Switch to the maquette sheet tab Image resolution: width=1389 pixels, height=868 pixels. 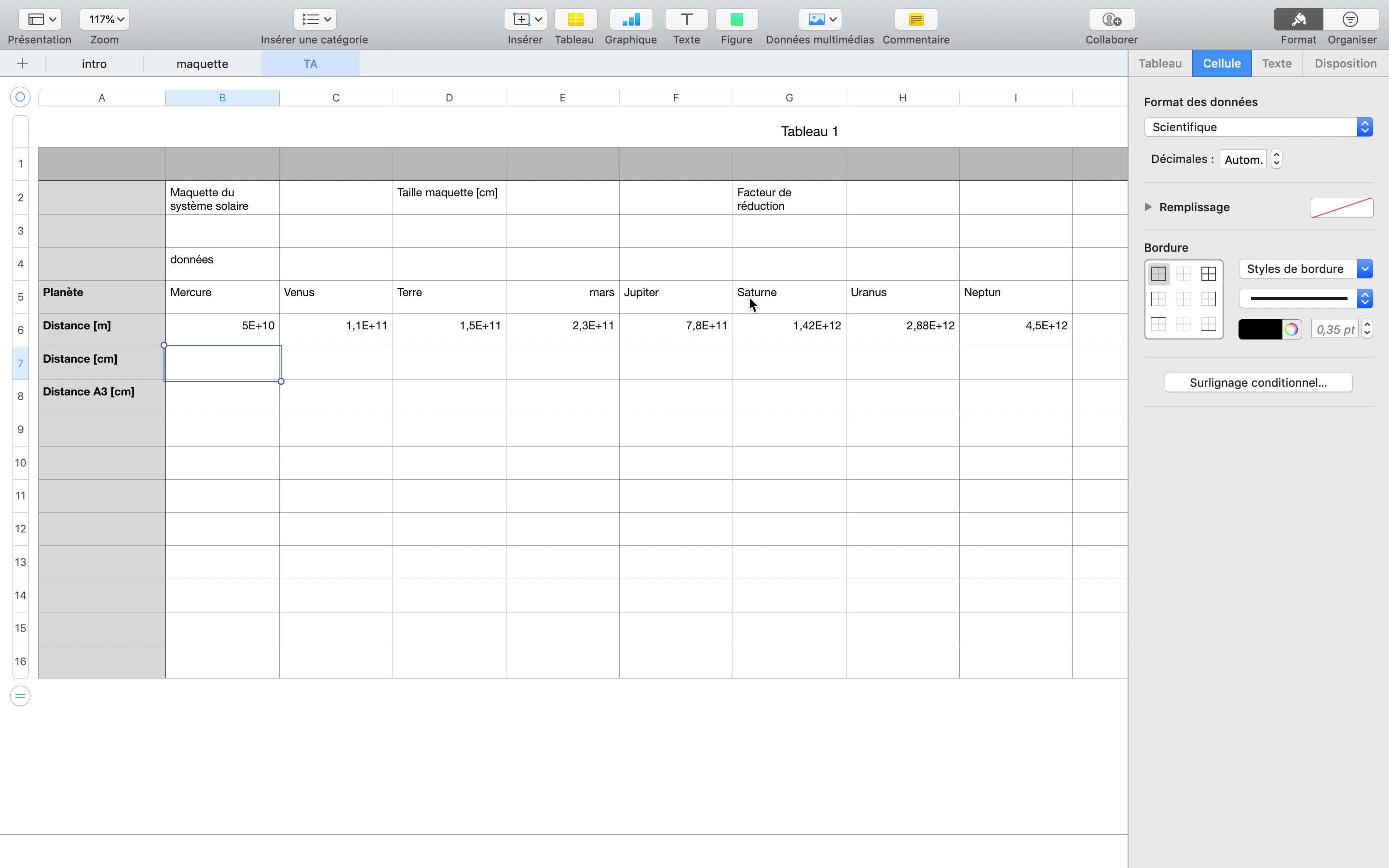(x=202, y=64)
